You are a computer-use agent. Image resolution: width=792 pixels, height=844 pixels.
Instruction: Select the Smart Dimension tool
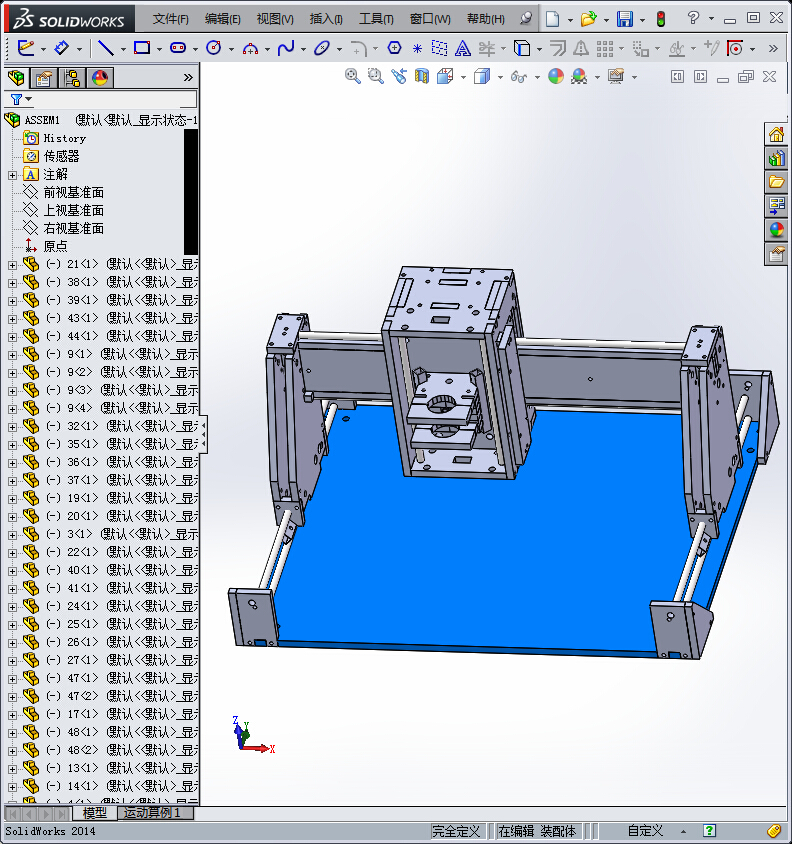(x=62, y=48)
